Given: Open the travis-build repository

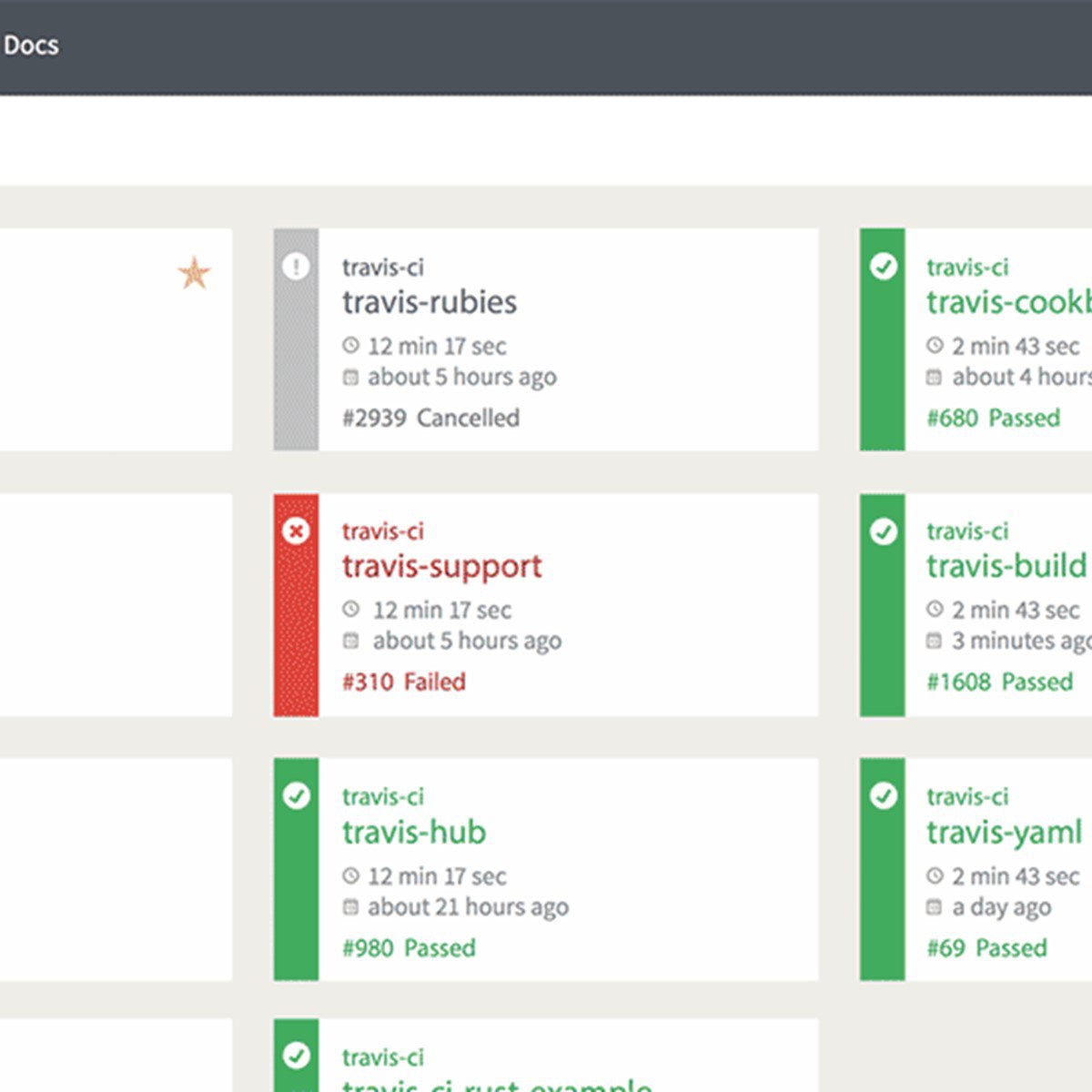Looking at the screenshot, I should 1006,566.
